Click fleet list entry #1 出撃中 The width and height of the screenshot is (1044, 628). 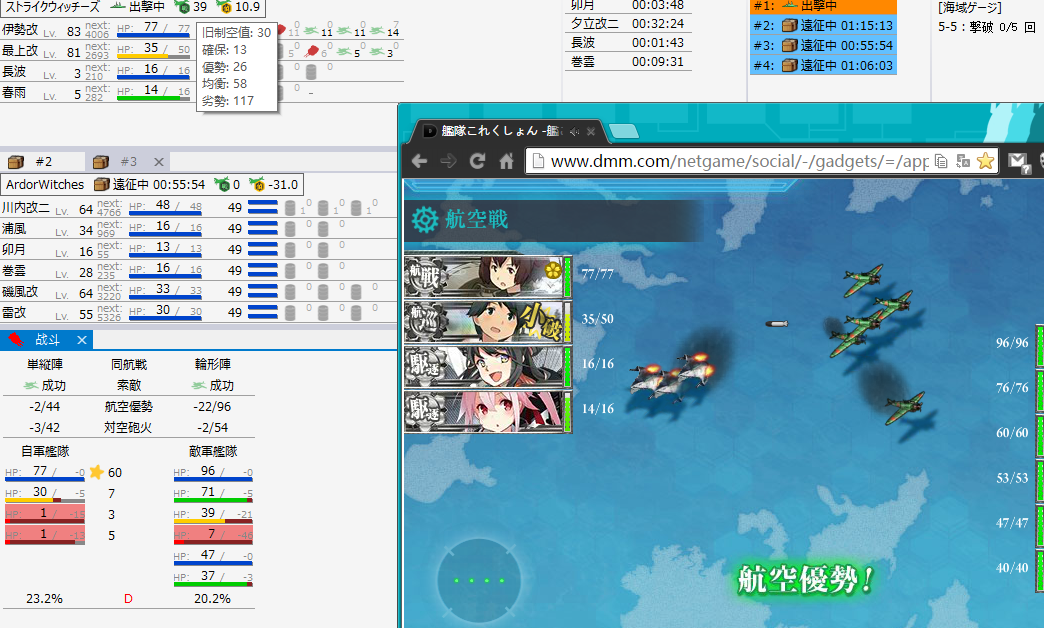coord(823,6)
